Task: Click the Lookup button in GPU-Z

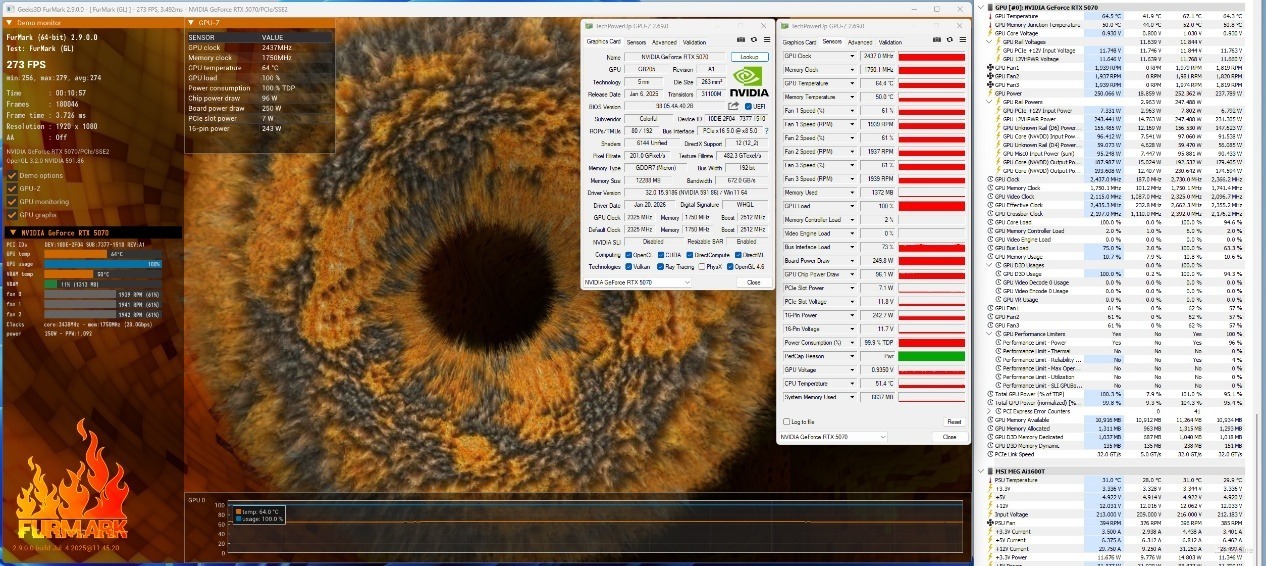Action: click(750, 57)
